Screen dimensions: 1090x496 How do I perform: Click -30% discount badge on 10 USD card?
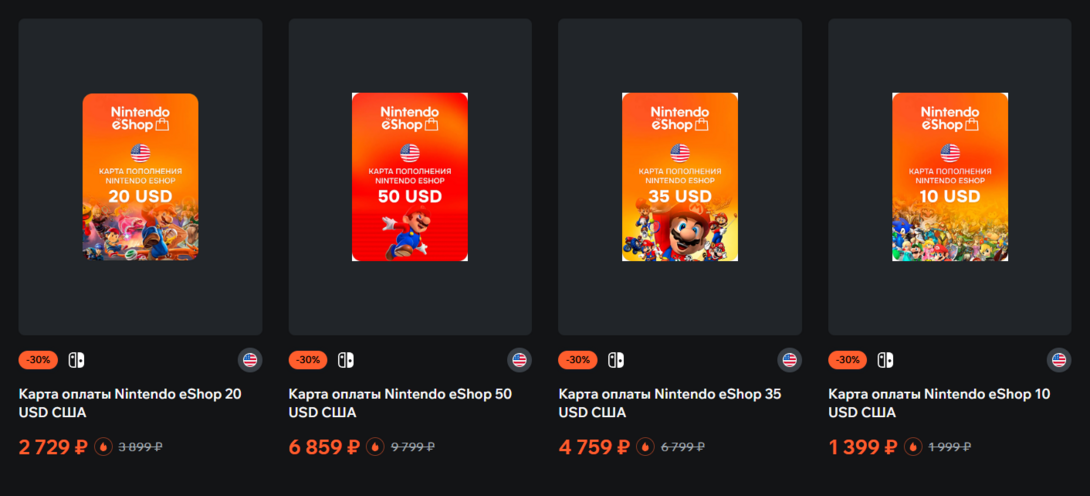pyautogui.click(x=847, y=360)
